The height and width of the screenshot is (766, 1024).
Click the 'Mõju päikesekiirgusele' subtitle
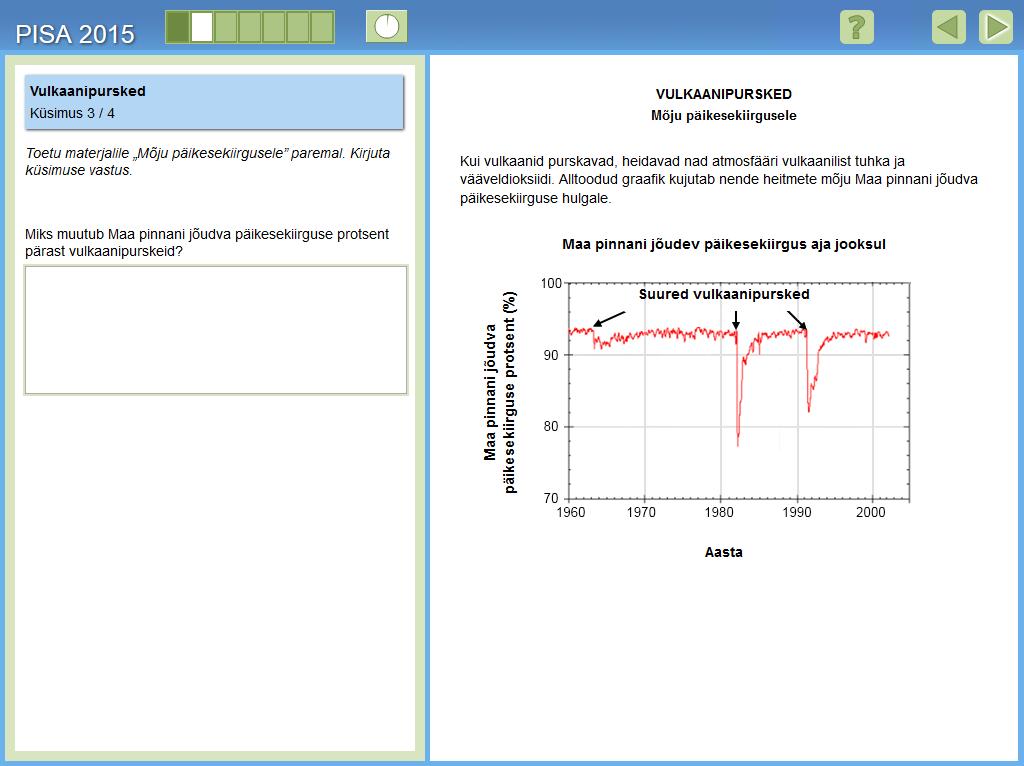pyautogui.click(x=724, y=116)
